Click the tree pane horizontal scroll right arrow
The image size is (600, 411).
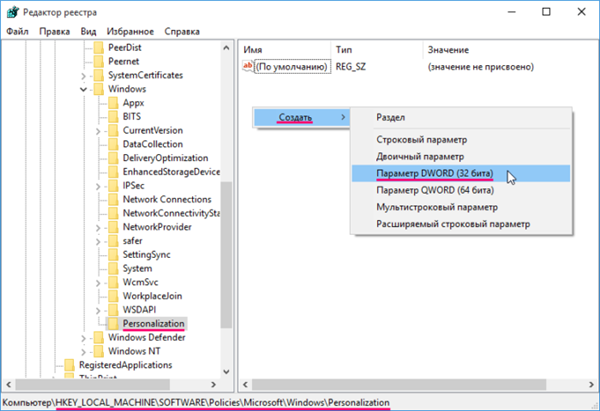point(214,384)
